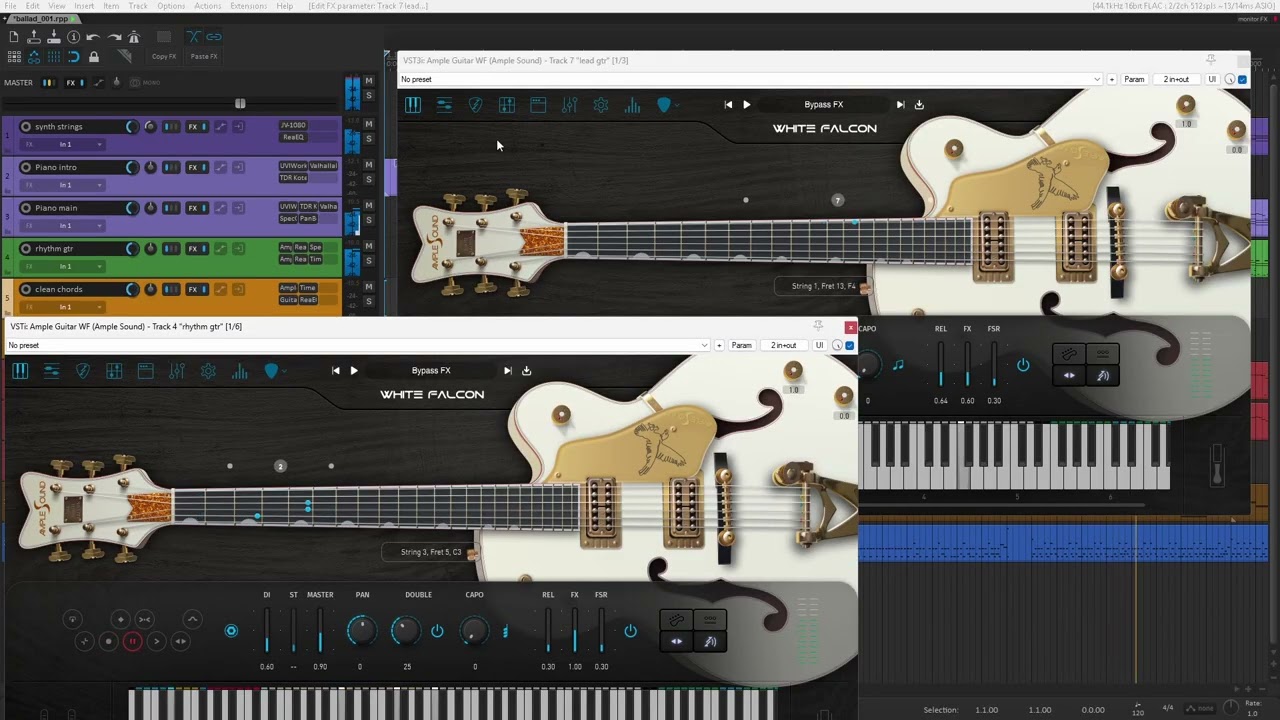Click the Paste FX button
Image resolution: width=1280 pixels, height=720 pixels.
click(204, 57)
